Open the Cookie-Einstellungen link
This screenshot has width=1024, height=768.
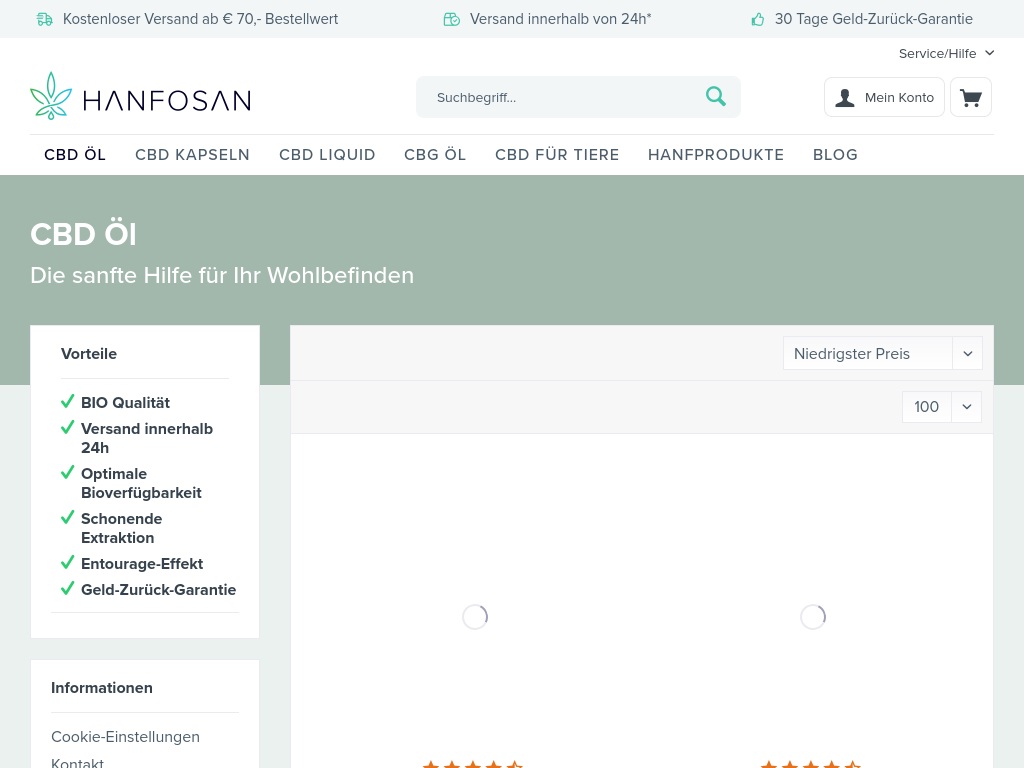tap(125, 737)
